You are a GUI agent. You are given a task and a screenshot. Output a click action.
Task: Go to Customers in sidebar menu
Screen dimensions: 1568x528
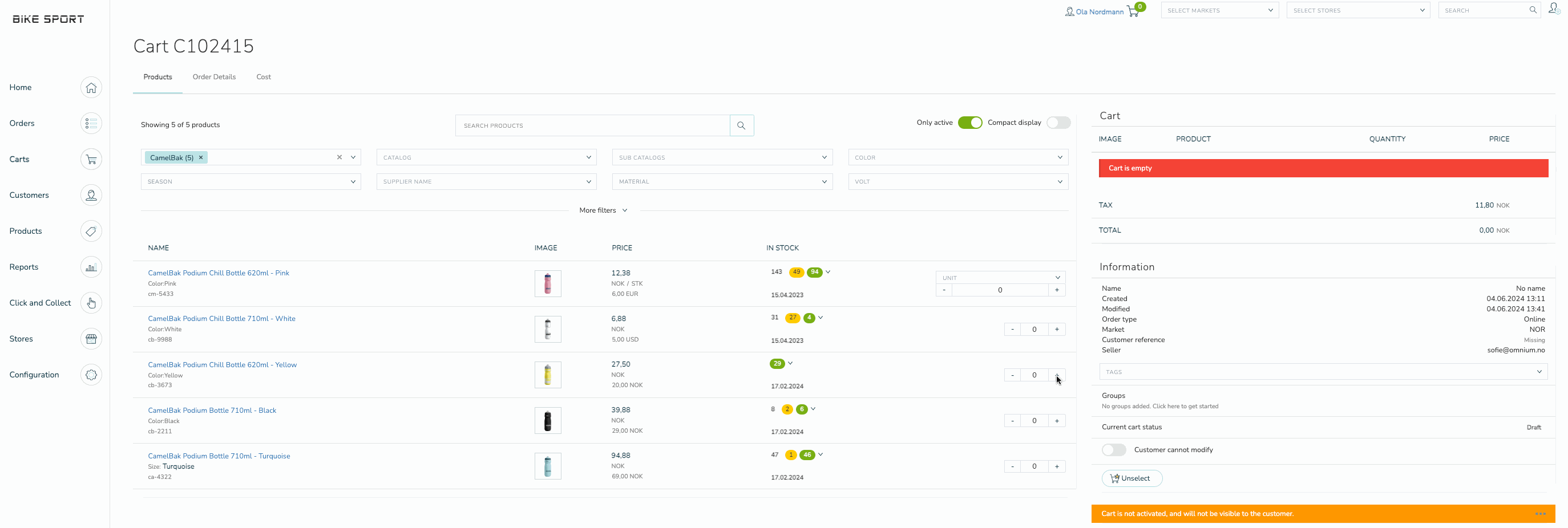[x=29, y=195]
